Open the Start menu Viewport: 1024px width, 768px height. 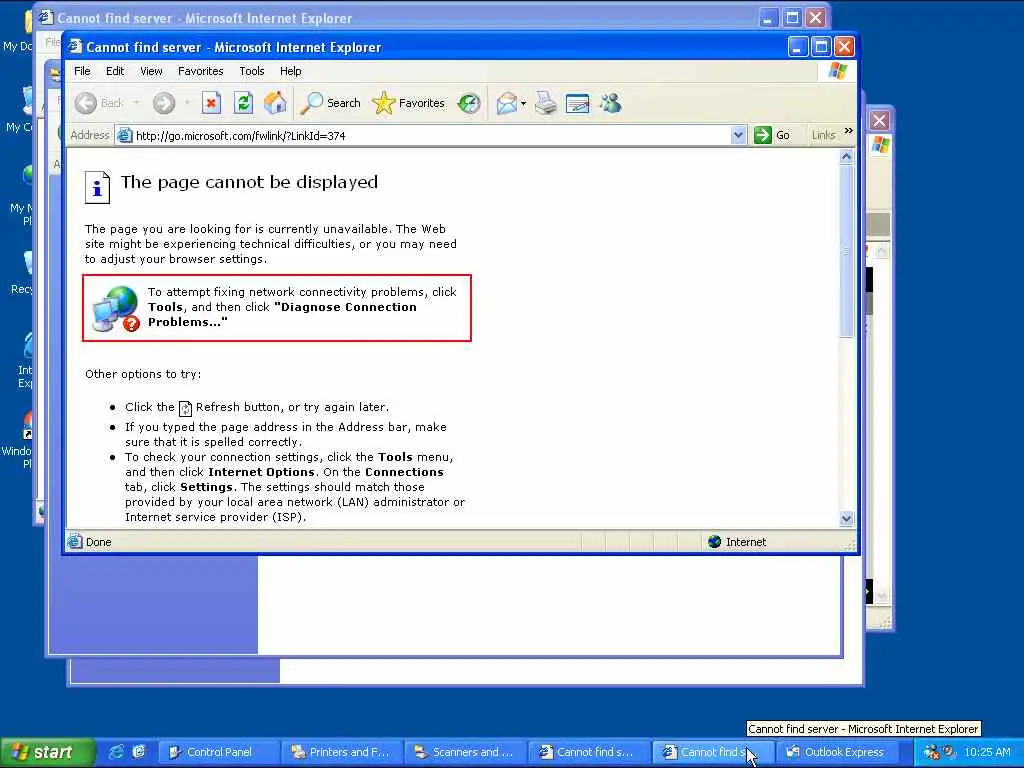click(46, 752)
